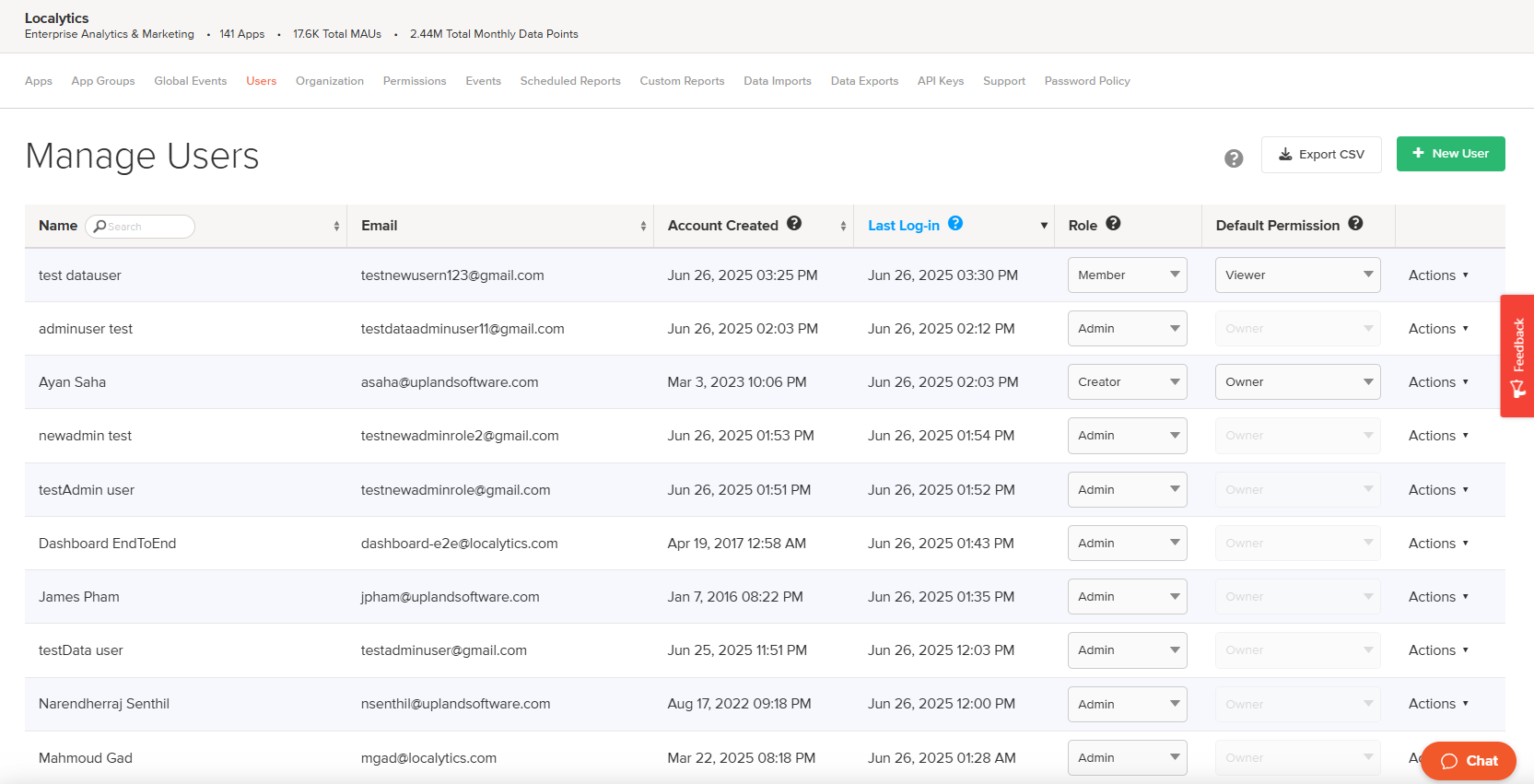Click the New User button

tap(1450, 154)
